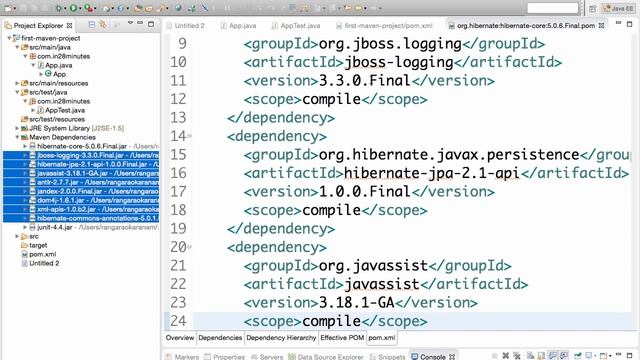Click line 24 scope compile text

tap(336, 321)
